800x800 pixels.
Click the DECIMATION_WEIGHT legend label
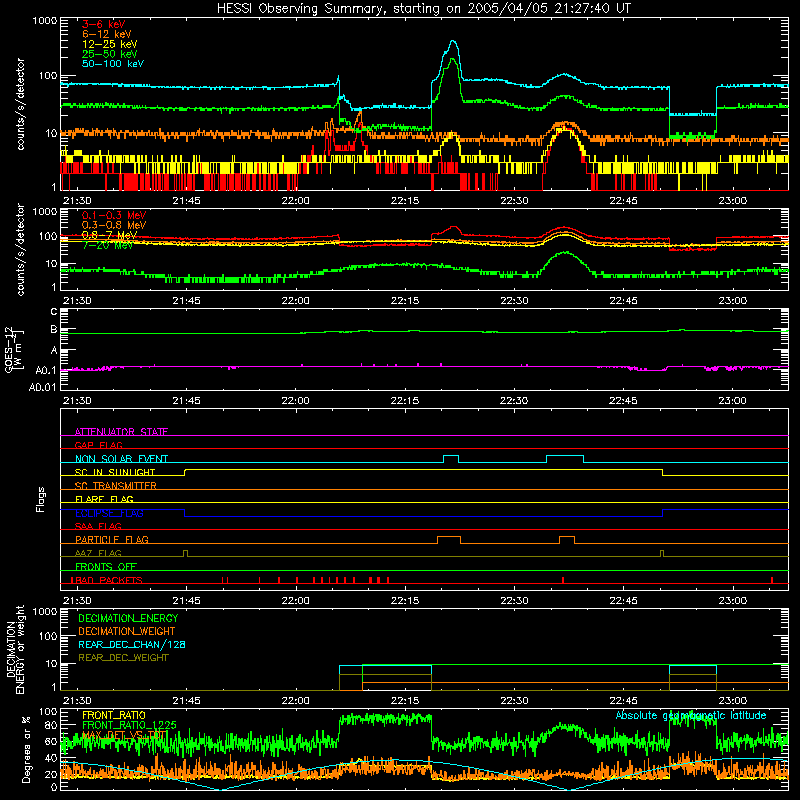pos(127,631)
